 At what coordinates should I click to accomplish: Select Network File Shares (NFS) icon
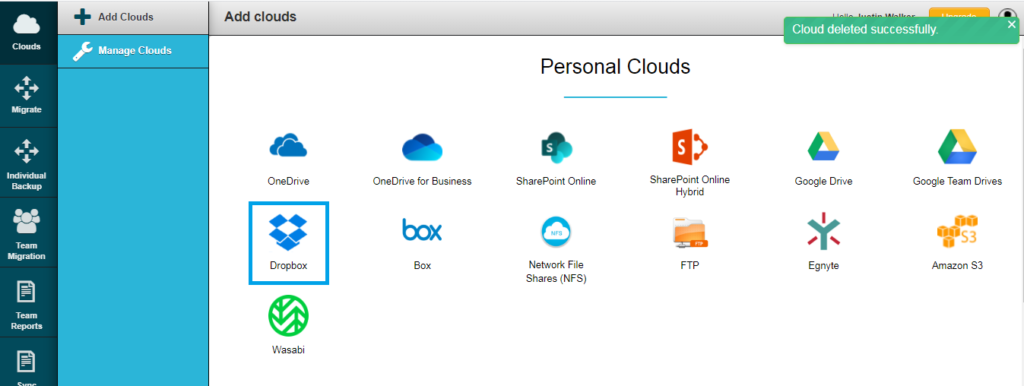click(x=556, y=232)
